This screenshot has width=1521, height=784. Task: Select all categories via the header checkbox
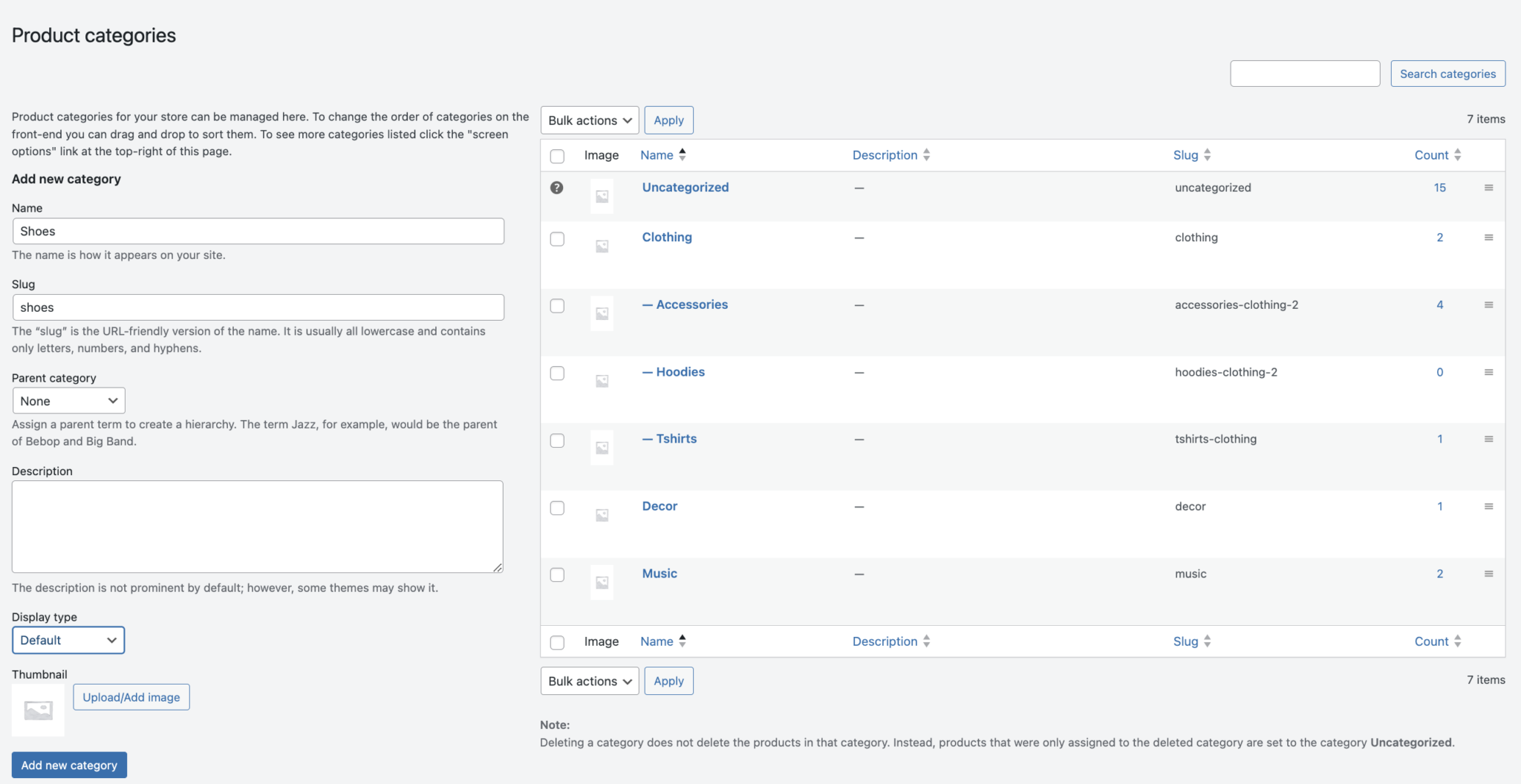(x=557, y=156)
